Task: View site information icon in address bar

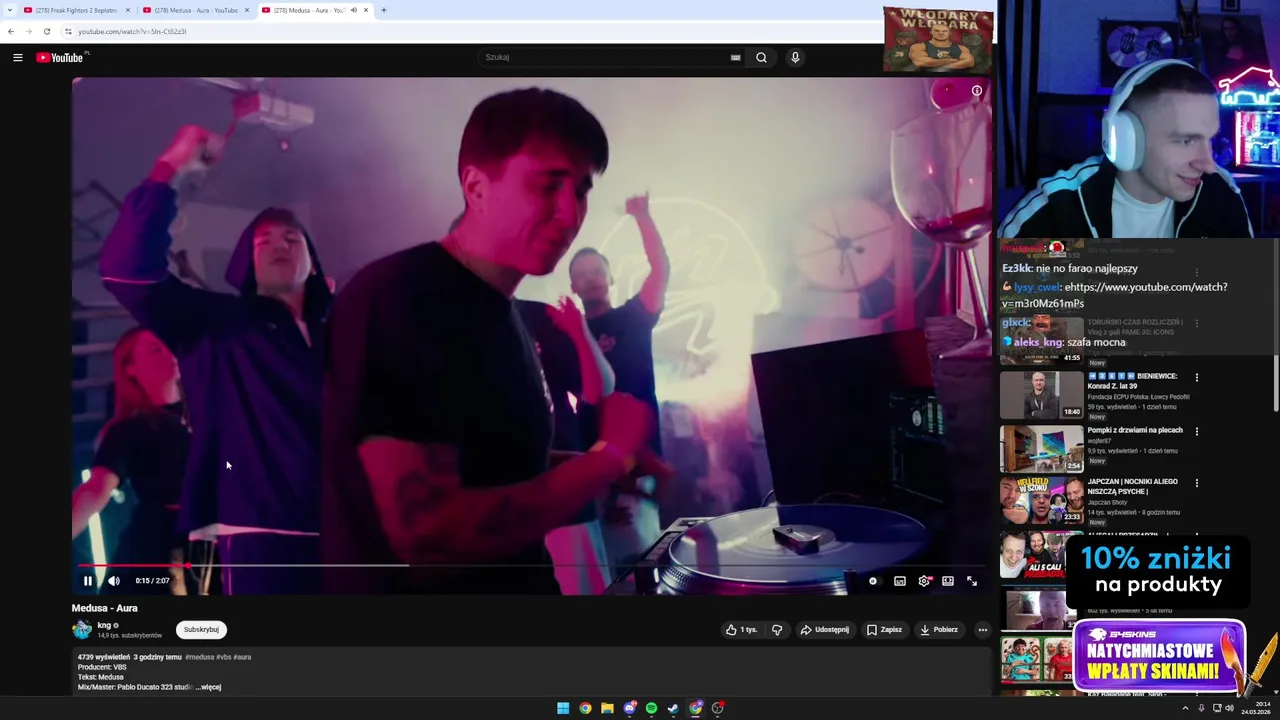Action: coord(68,31)
